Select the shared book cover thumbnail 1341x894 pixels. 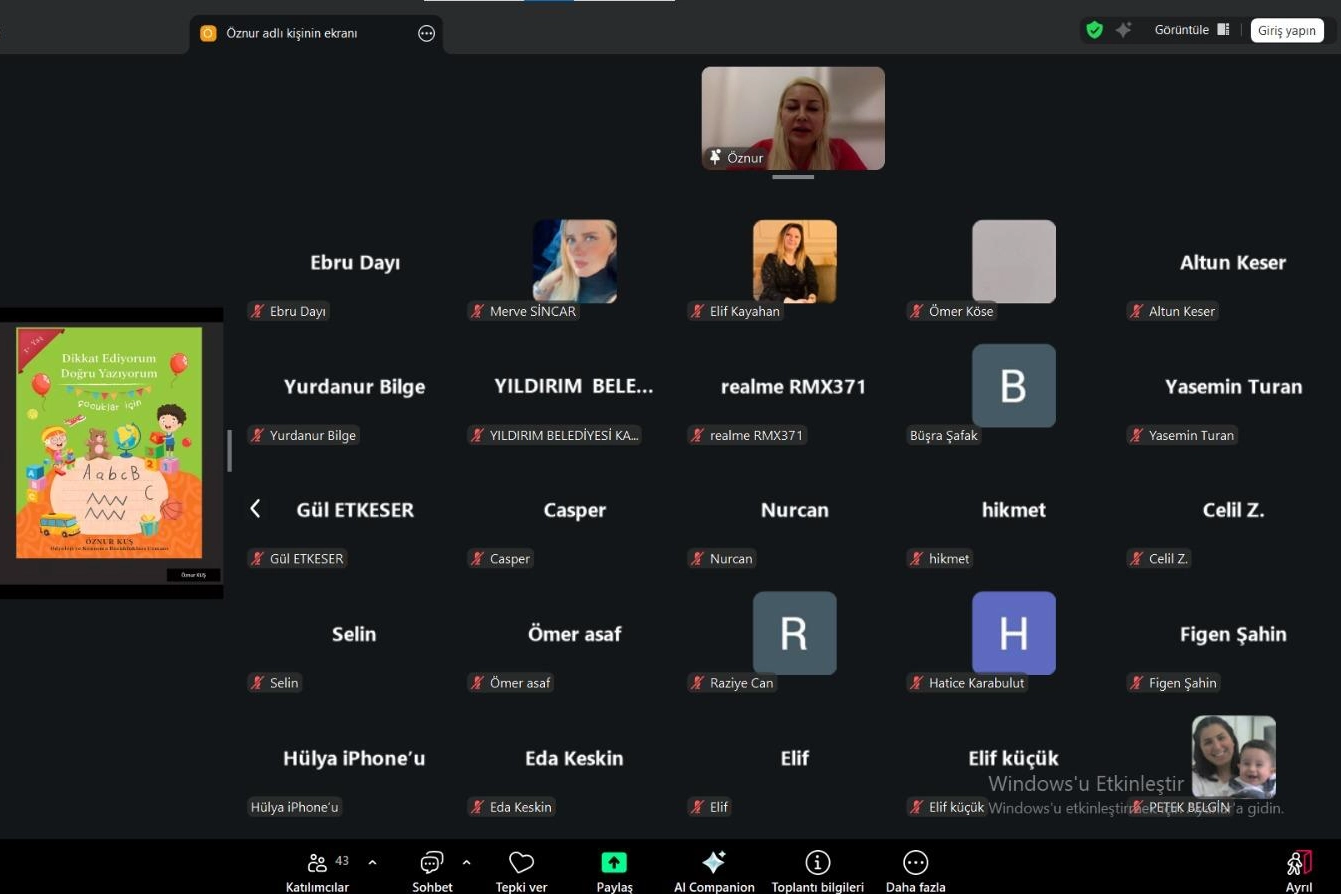coord(110,443)
